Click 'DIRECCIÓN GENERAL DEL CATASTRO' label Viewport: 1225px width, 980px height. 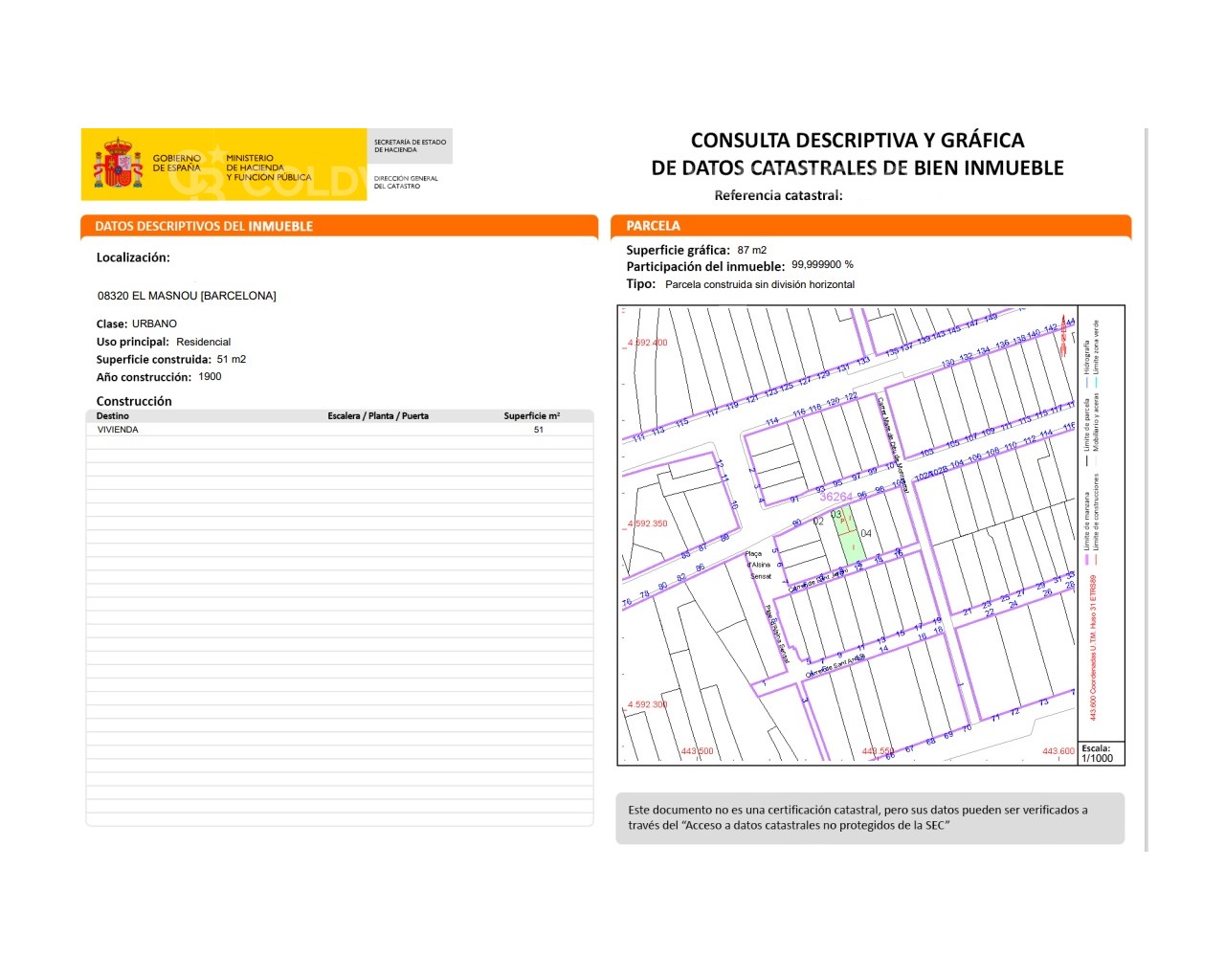pos(406,182)
